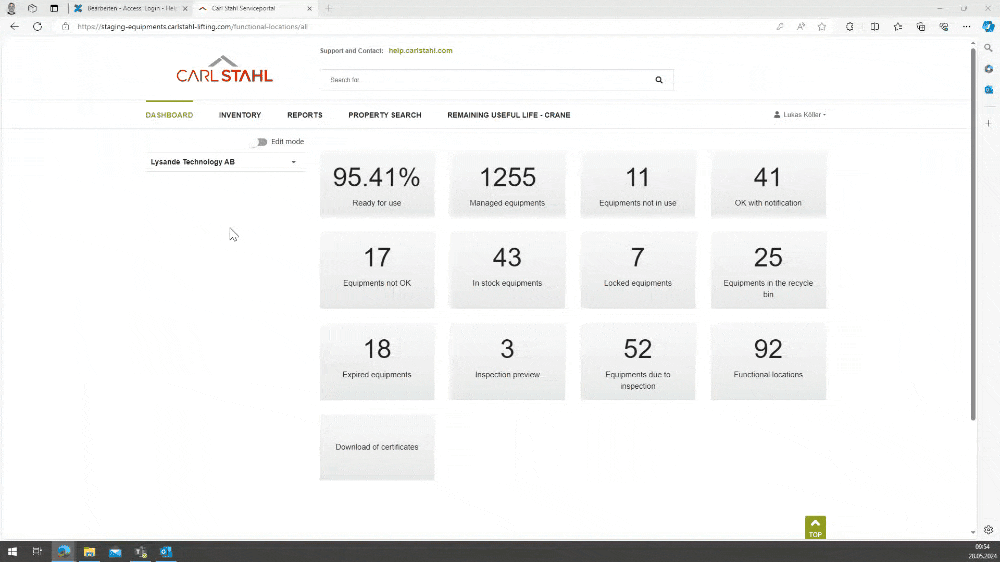Open Remaining Useful Life - Crane tab
1000x562 pixels.
click(x=508, y=115)
